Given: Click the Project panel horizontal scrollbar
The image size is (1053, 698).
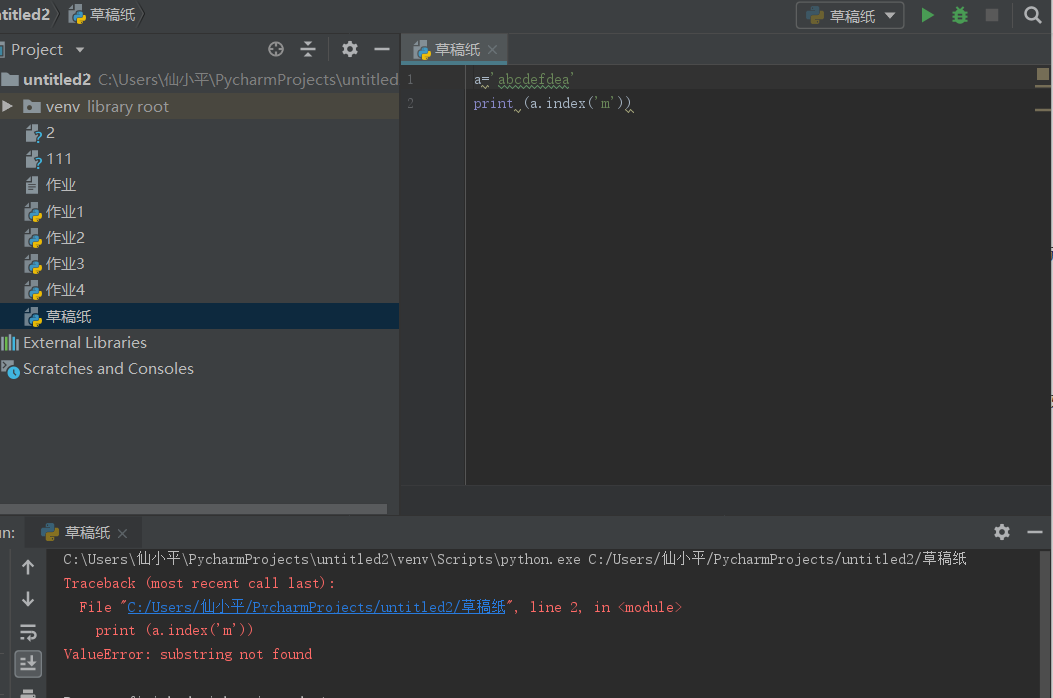Looking at the screenshot, I should coord(193,509).
